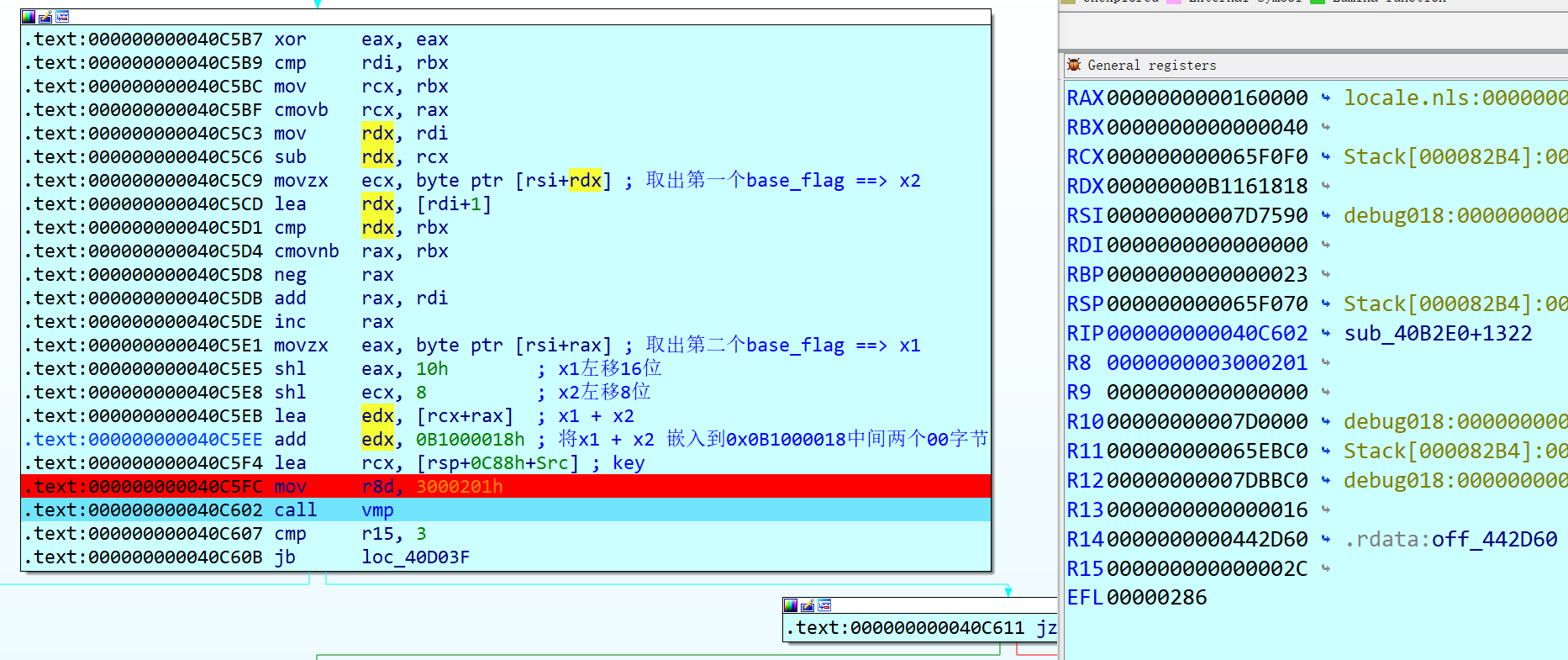Click the bug icon in General registers title
The image size is (1568, 660).
tap(1074, 65)
